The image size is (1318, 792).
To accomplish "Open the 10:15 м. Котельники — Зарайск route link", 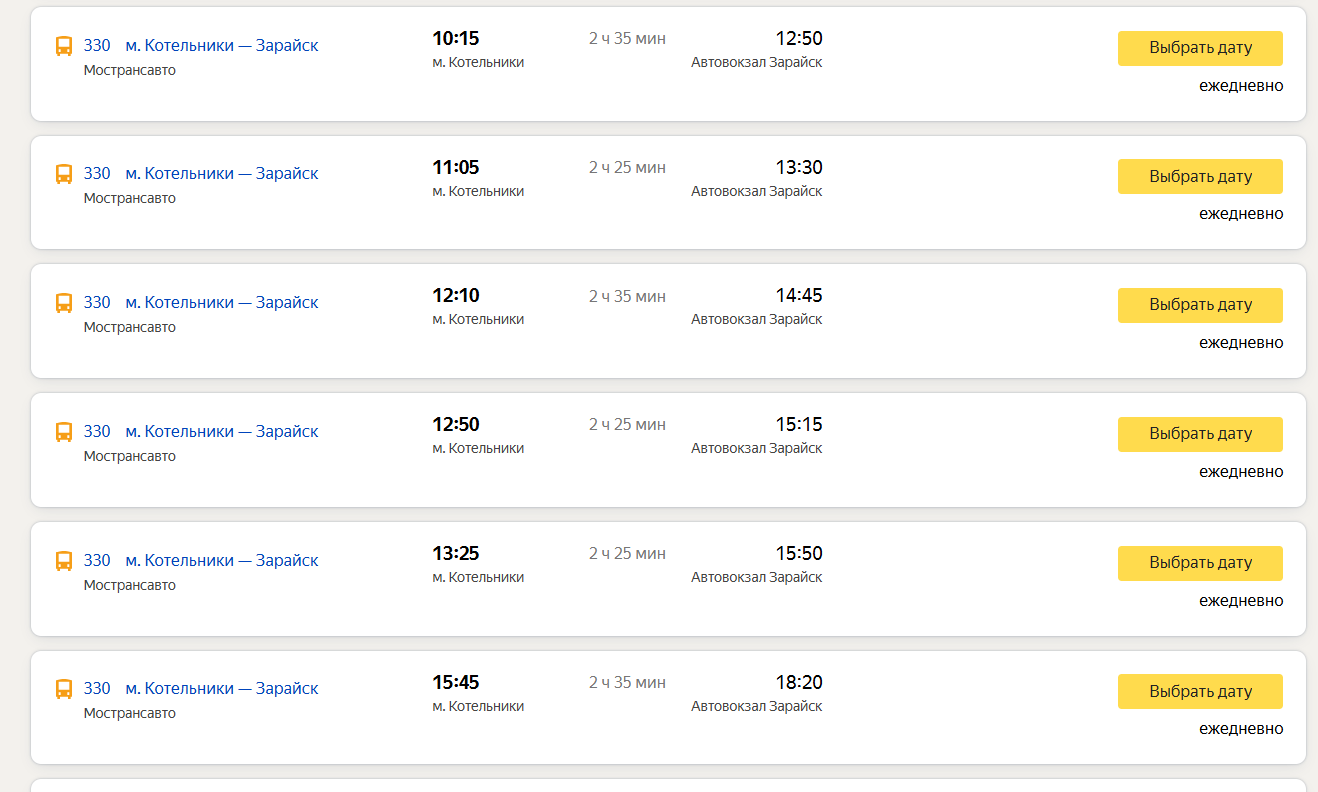I will (222, 45).
